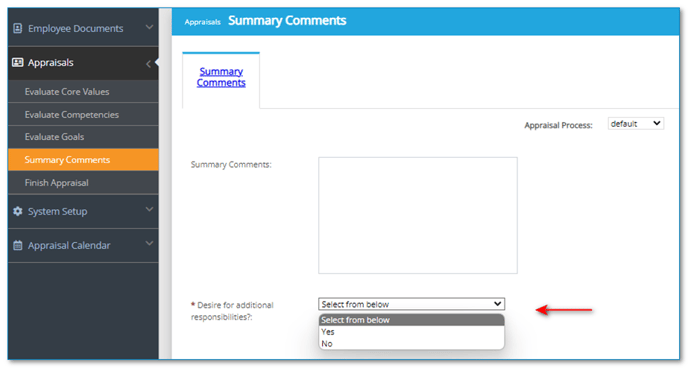Image resolution: width=688 pixels, height=368 pixels.
Task: Click the Appraisal Calendar icon
Action: point(18,245)
